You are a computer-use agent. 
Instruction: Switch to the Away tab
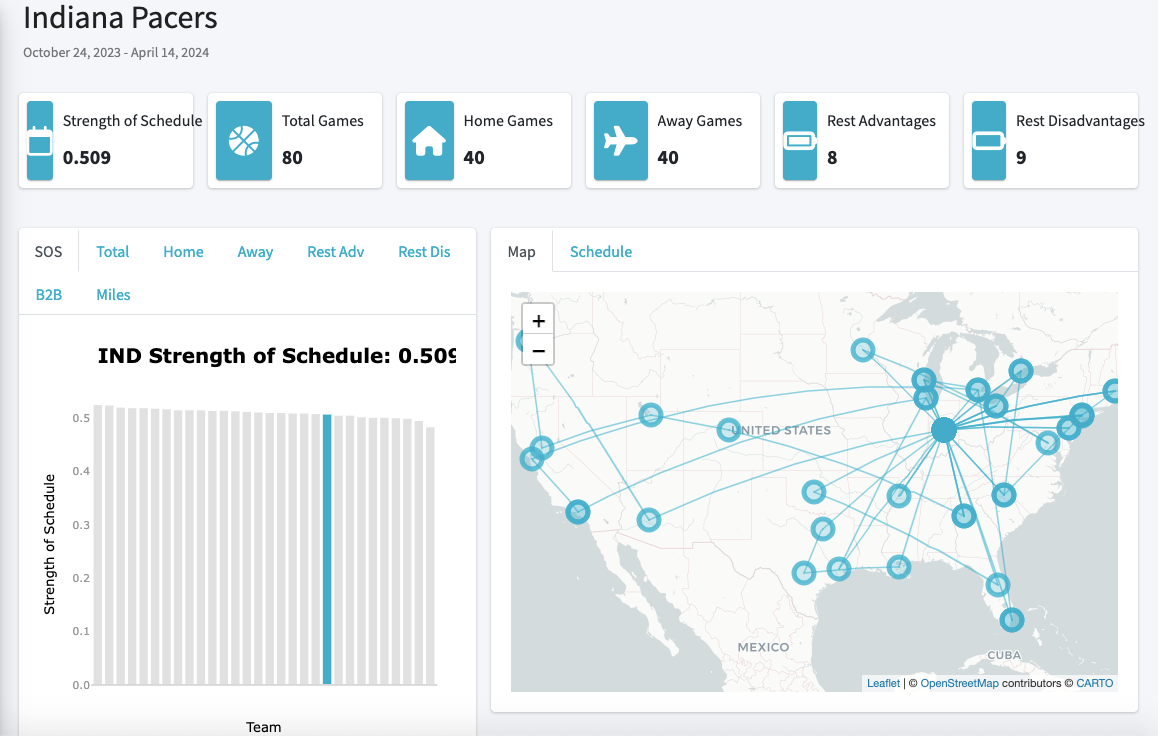255,252
